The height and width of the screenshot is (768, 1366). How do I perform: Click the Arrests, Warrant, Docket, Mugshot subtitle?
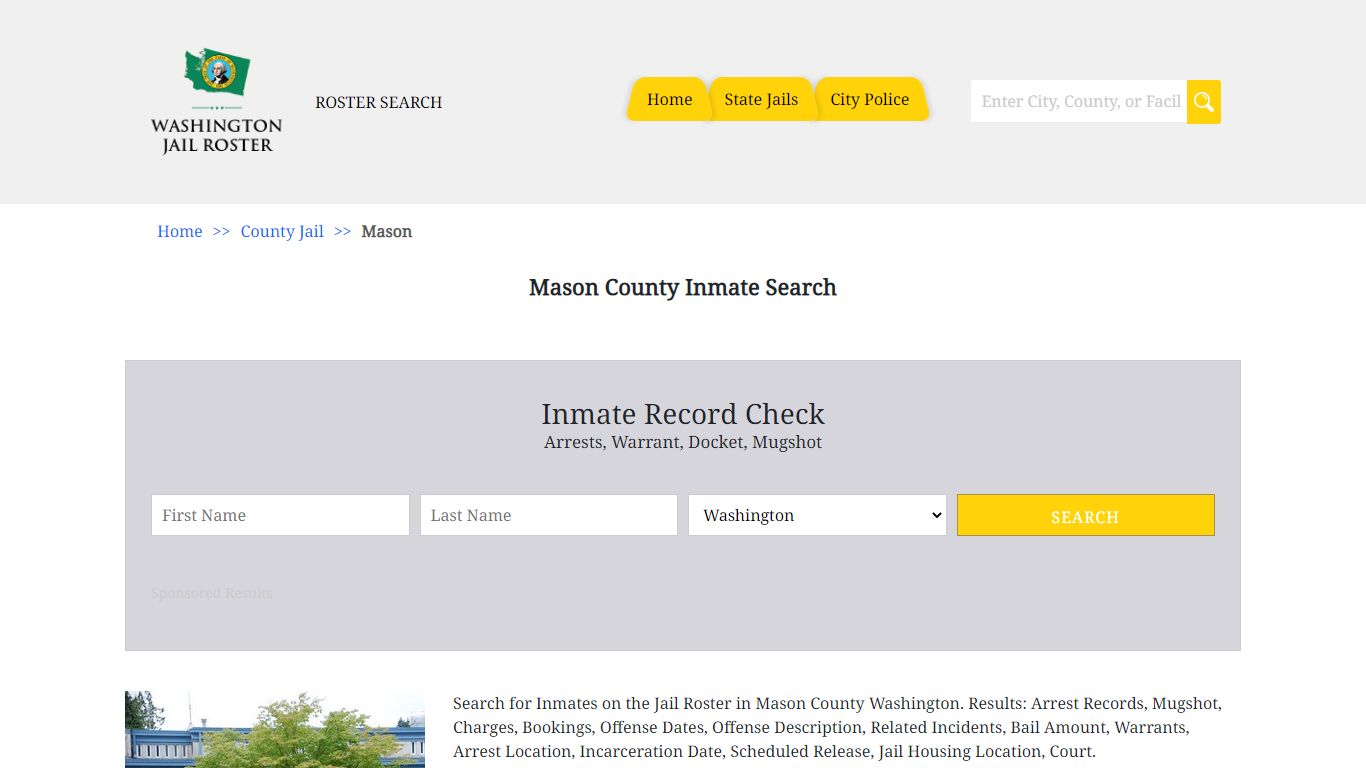[x=683, y=442]
